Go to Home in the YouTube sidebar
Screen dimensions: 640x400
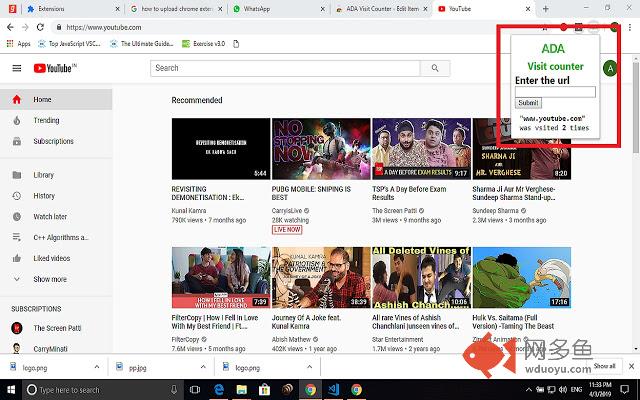tap(56, 100)
